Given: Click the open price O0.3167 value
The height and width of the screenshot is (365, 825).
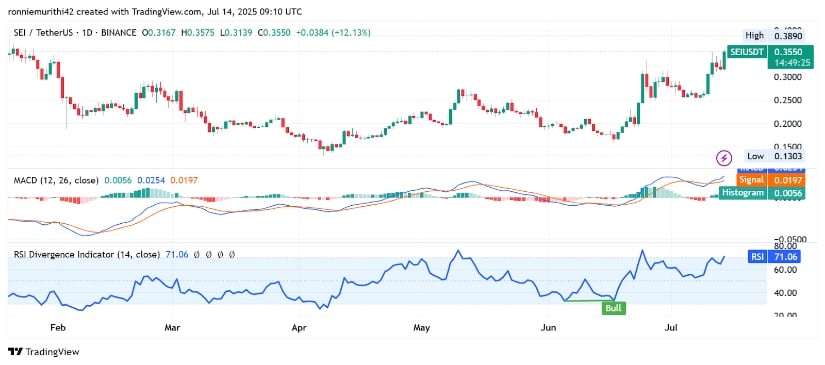Looking at the screenshot, I should pos(160,33).
